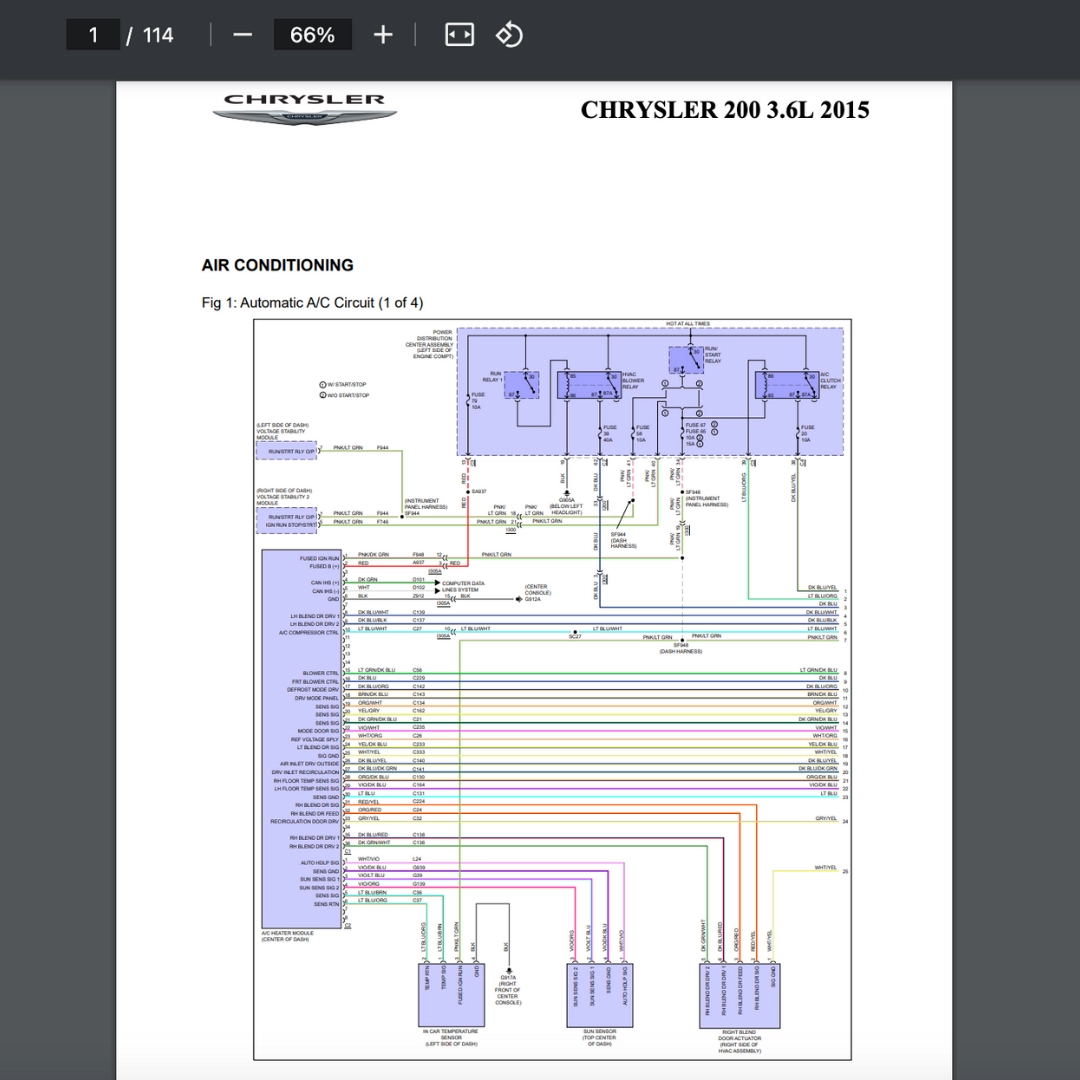Click the "RECIRCULATION DOOR DRV" pin label
The width and height of the screenshot is (1080, 1080).
coord(304,822)
